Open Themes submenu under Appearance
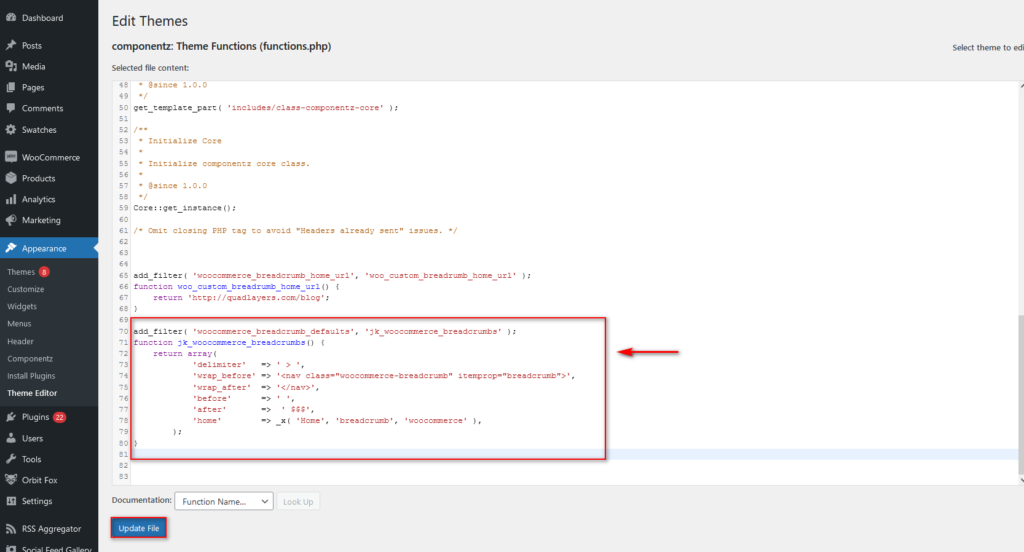This screenshot has width=1024, height=552. click(21, 272)
